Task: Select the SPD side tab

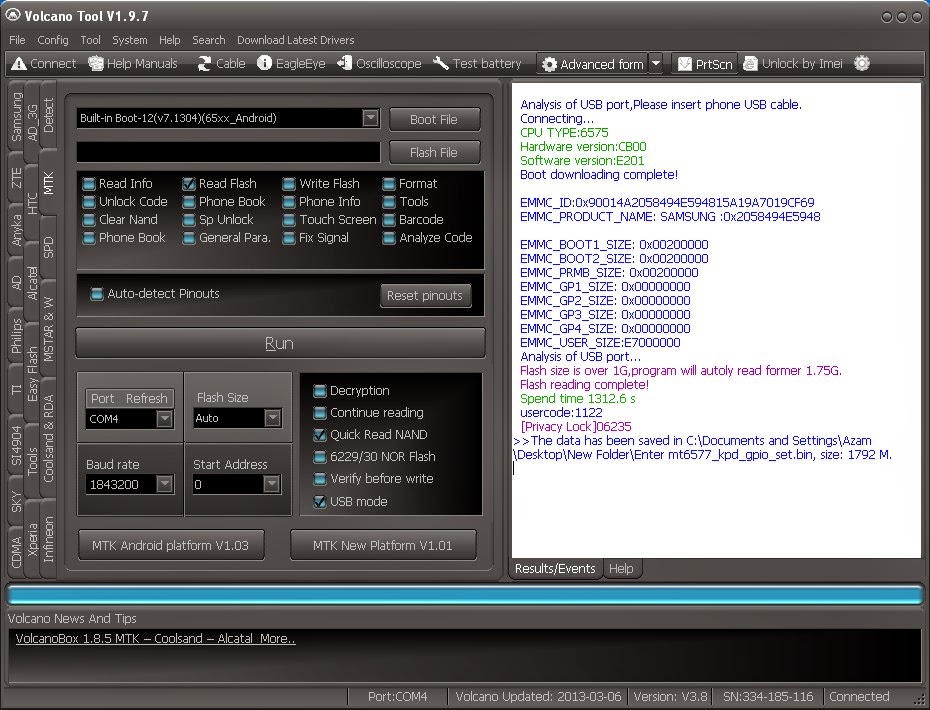Action: tap(49, 247)
